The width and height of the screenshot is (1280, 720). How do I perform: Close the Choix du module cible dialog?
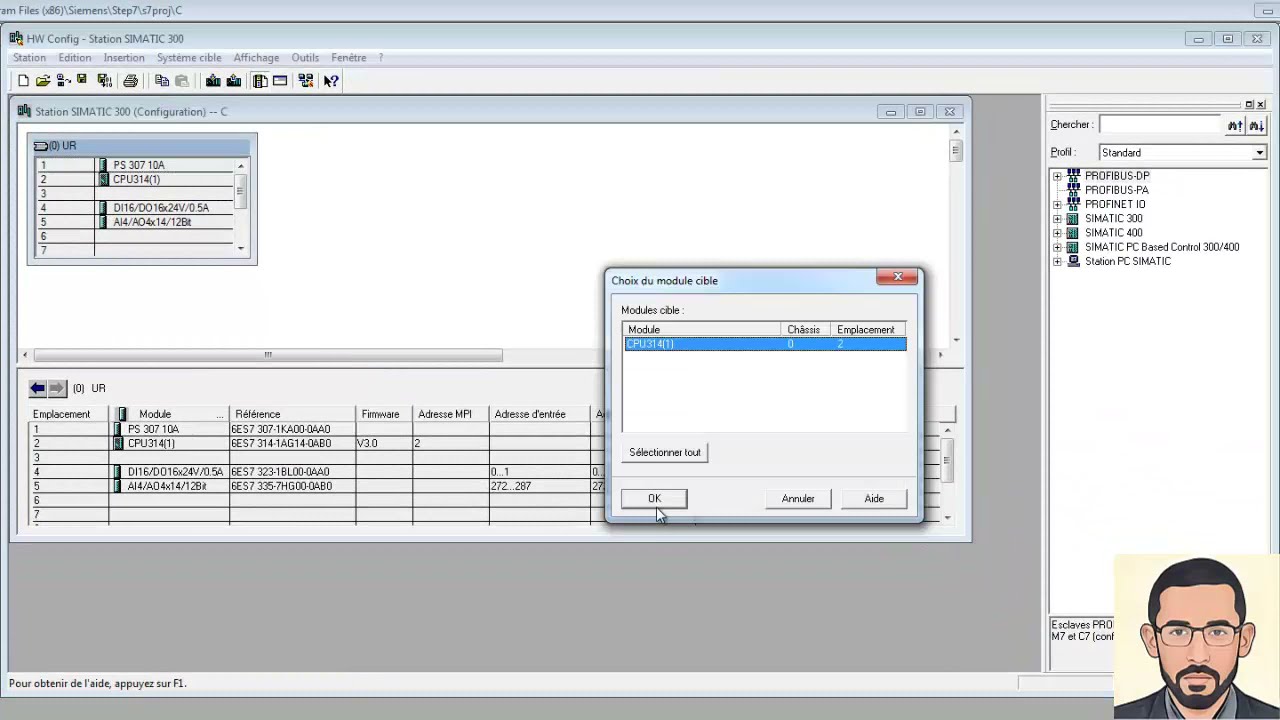click(897, 278)
